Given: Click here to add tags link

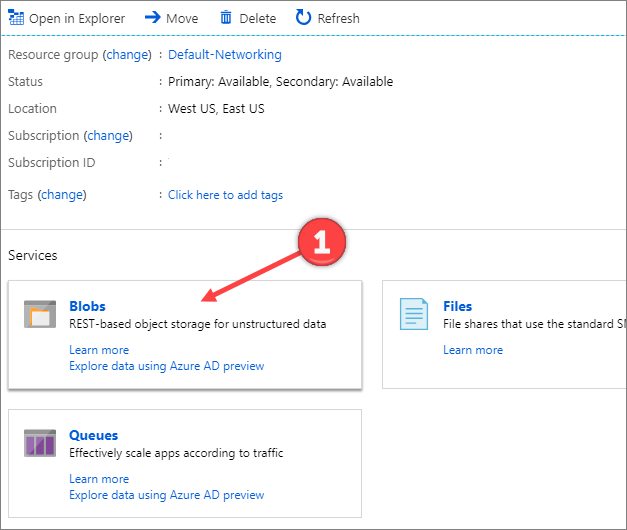Looking at the screenshot, I should pos(225,195).
